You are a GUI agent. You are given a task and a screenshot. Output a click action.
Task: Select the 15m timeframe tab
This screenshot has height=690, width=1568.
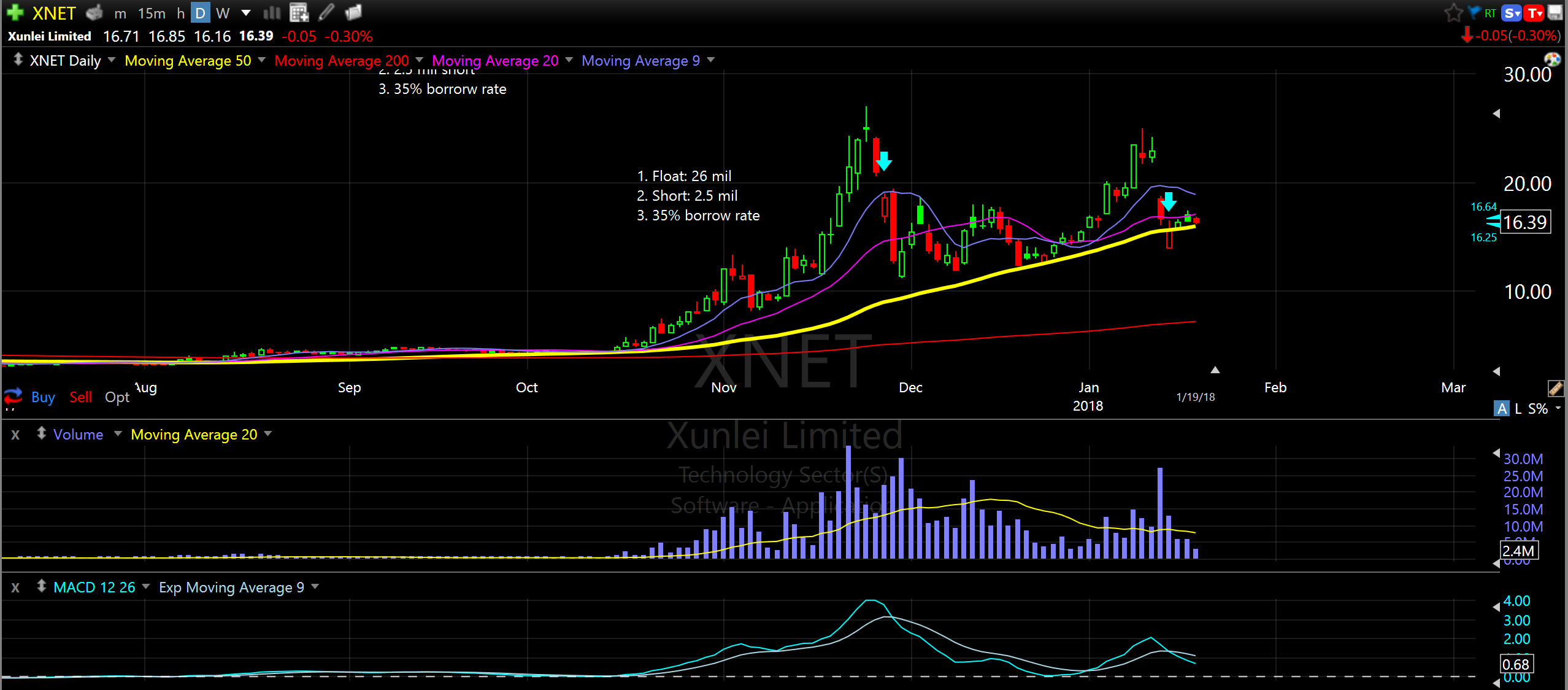(152, 13)
